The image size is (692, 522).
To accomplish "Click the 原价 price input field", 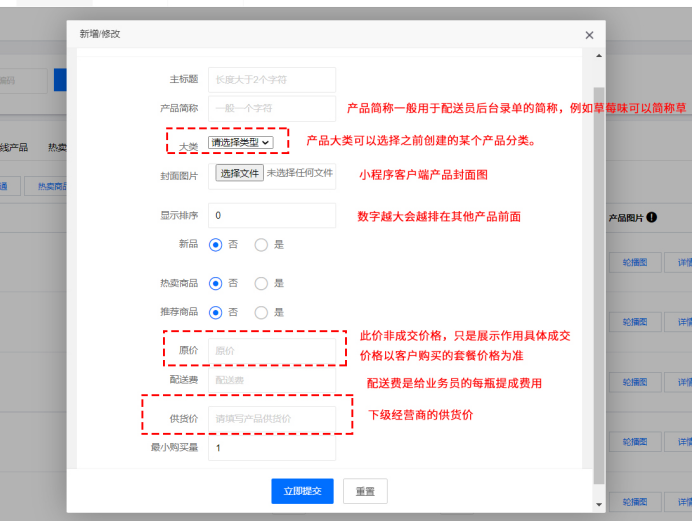I will (x=271, y=351).
